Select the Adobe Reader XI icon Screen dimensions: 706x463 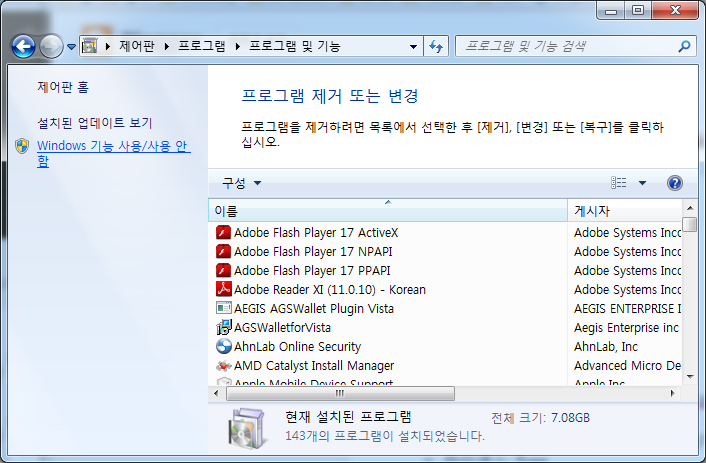(223, 289)
